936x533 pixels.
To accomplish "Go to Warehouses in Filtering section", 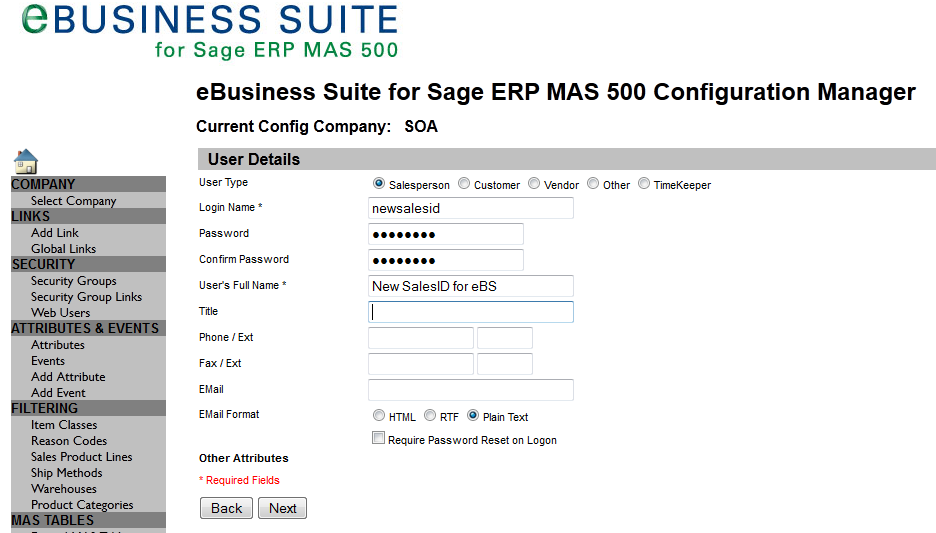I will (x=64, y=489).
